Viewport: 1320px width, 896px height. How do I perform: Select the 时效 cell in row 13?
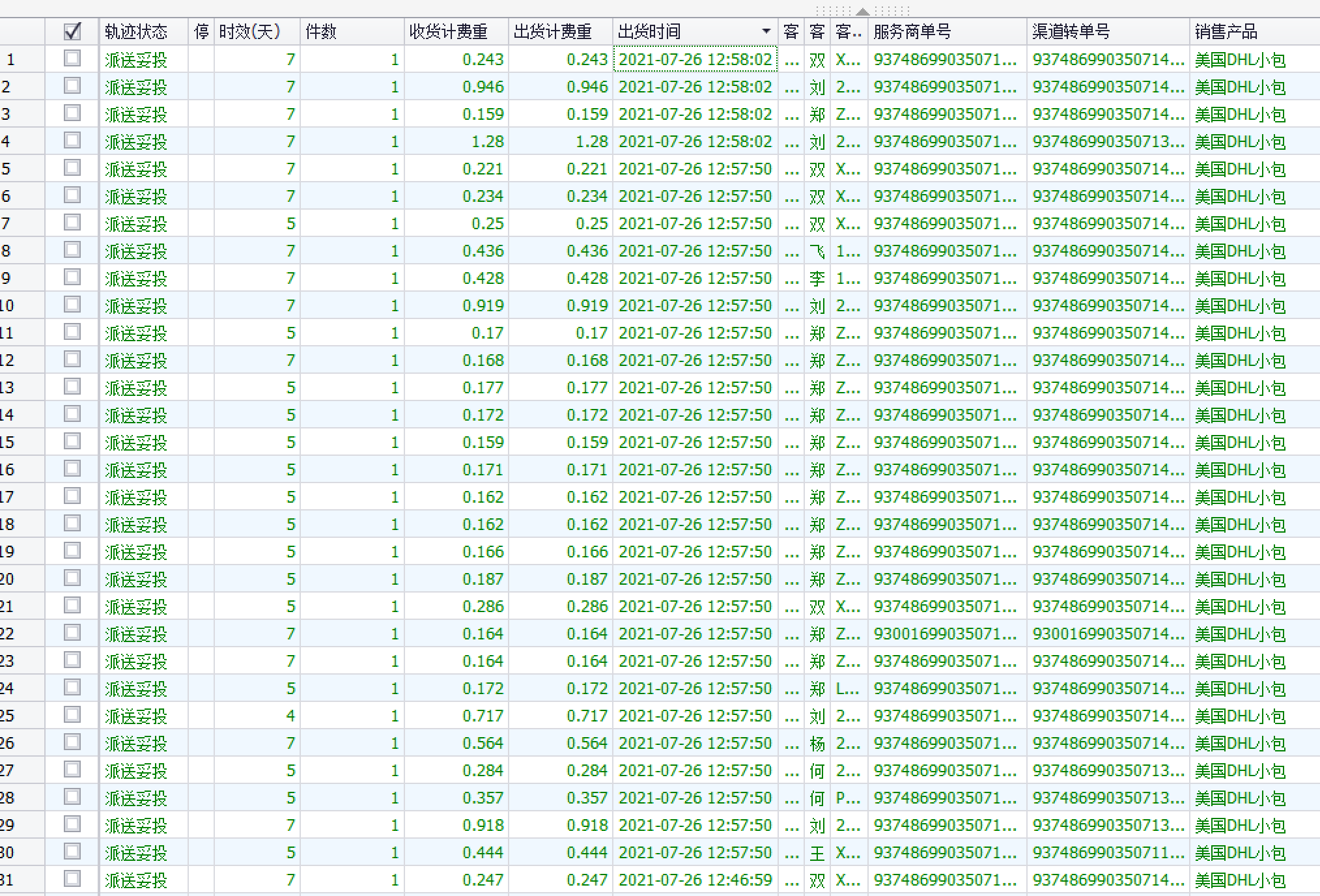pos(257,387)
